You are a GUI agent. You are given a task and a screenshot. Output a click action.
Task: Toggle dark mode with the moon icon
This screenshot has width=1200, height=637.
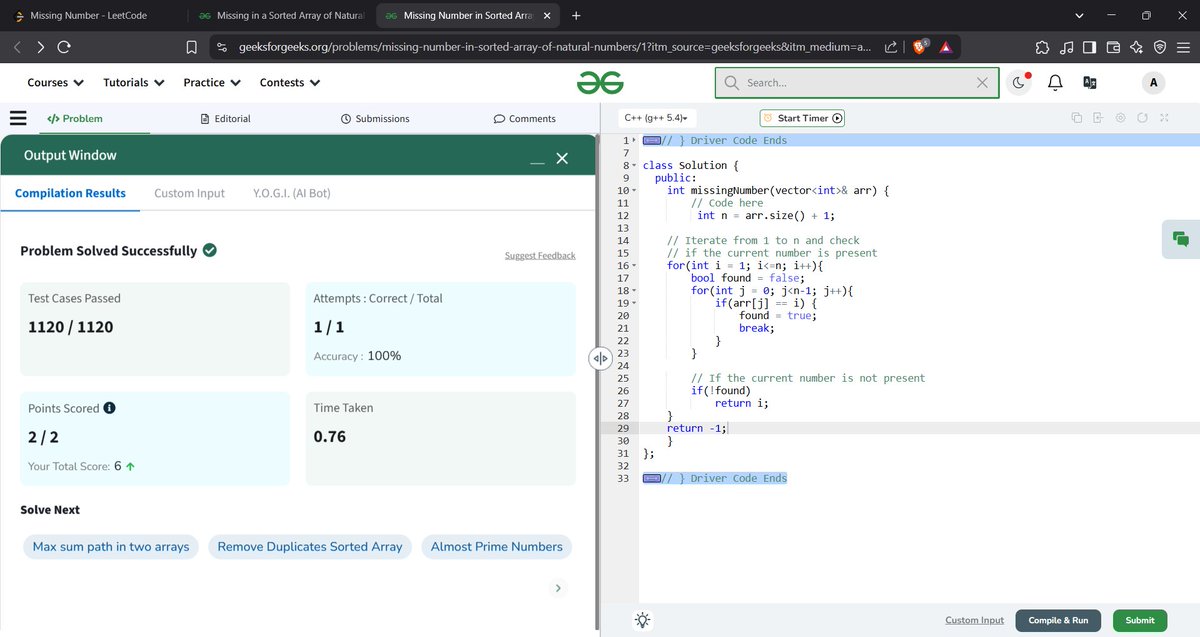[1018, 83]
